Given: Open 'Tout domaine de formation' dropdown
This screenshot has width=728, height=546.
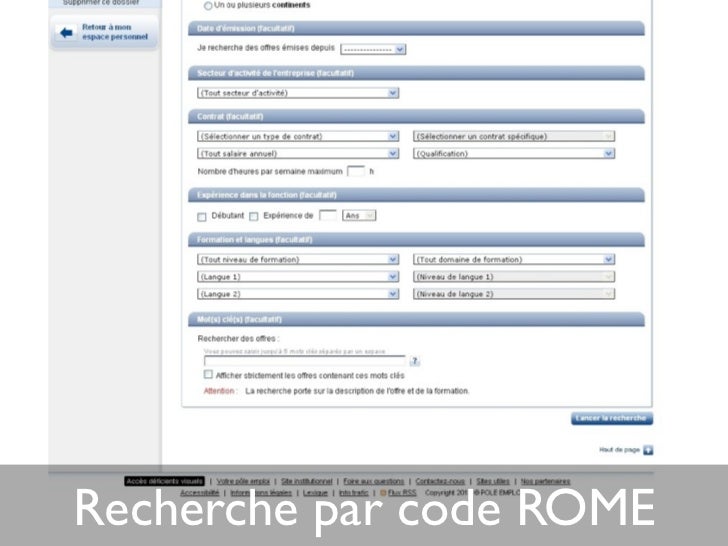Looking at the screenshot, I should [514, 259].
